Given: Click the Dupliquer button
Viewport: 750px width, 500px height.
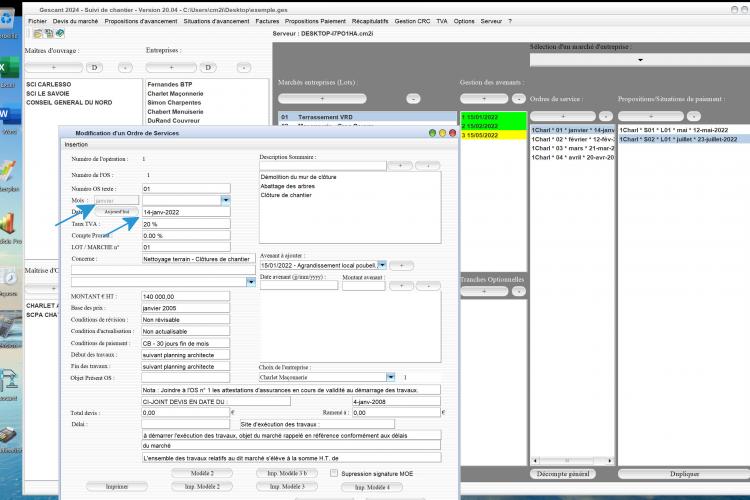Looking at the screenshot, I should tap(684, 474).
